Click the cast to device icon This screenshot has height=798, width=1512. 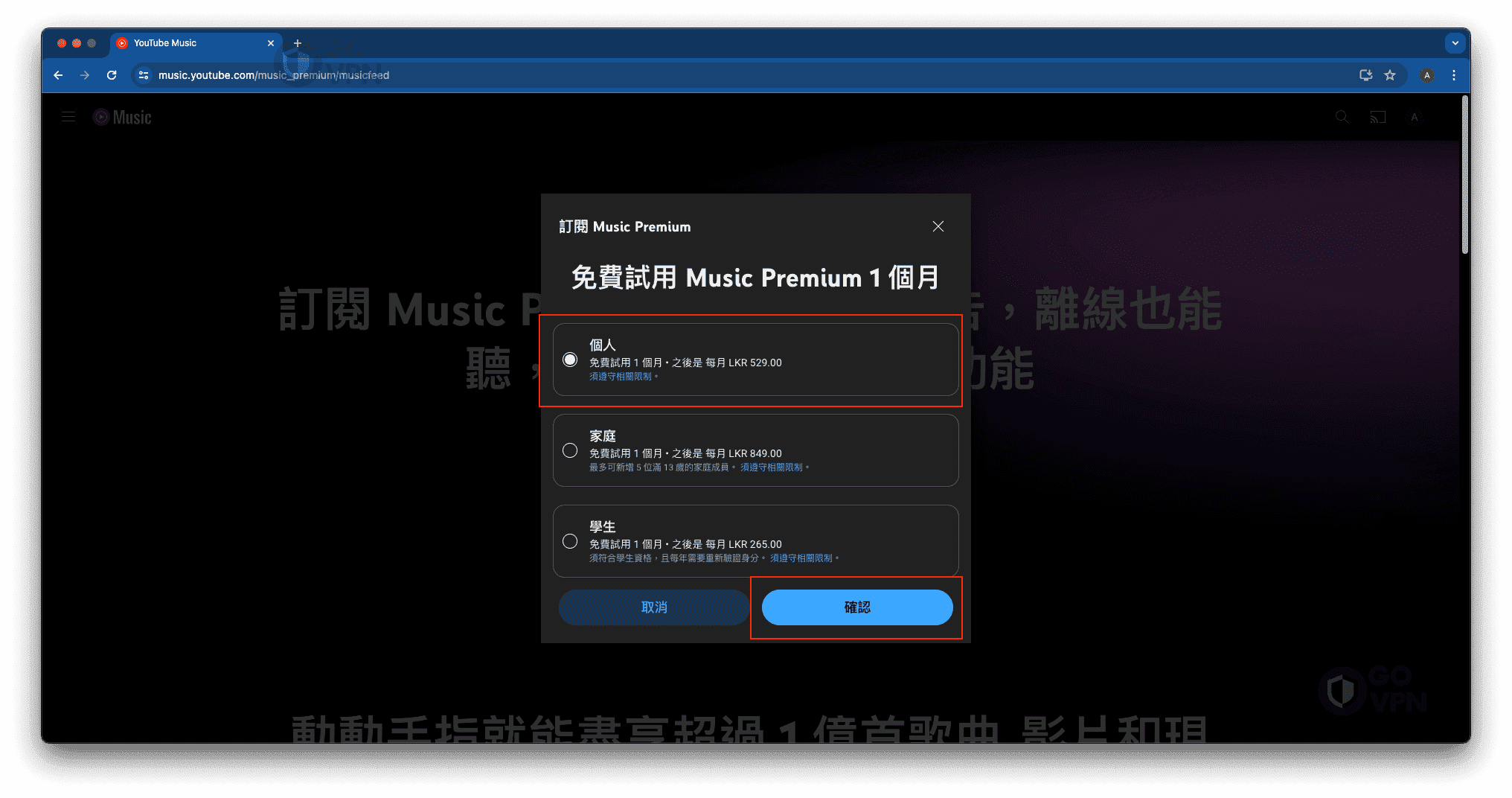click(x=1378, y=117)
